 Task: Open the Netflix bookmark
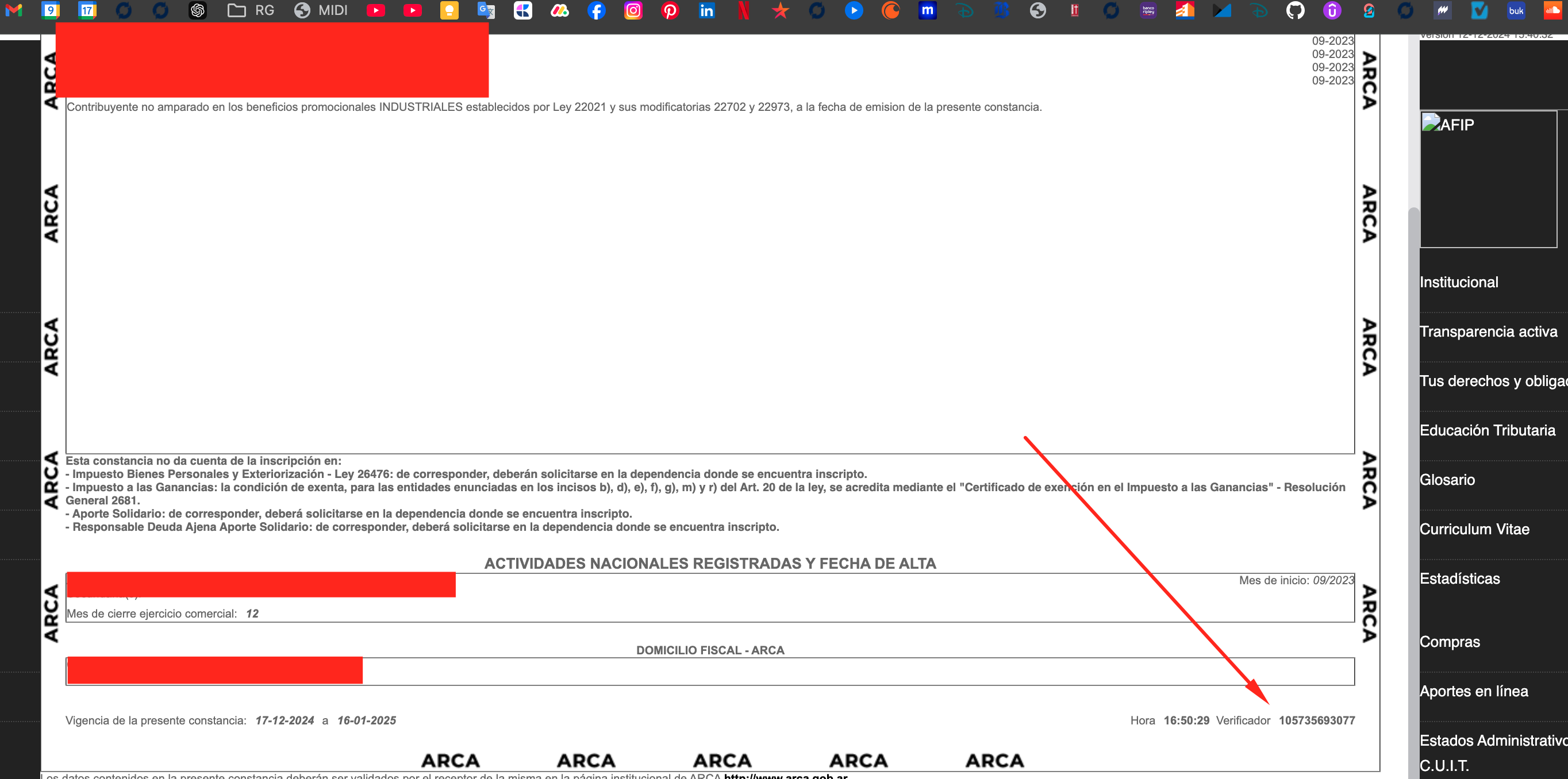(x=743, y=10)
